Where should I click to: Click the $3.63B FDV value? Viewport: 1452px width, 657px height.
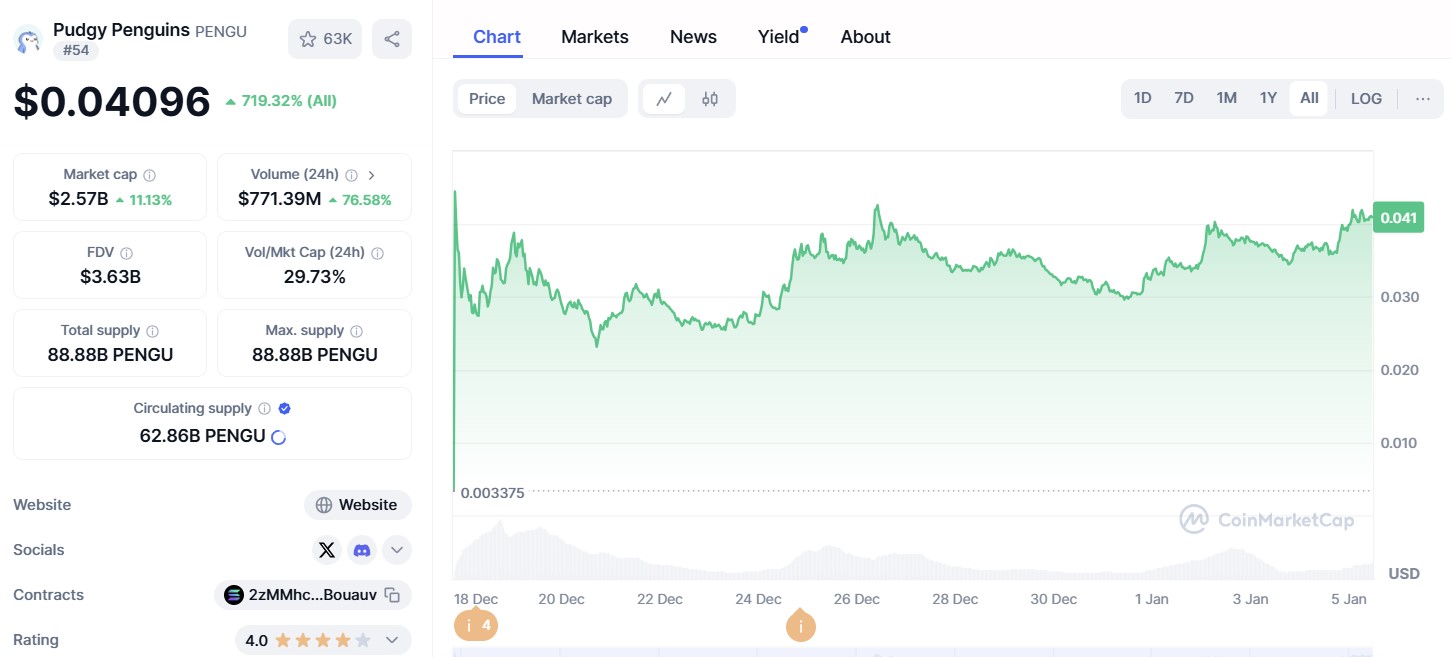click(x=110, y=276)
